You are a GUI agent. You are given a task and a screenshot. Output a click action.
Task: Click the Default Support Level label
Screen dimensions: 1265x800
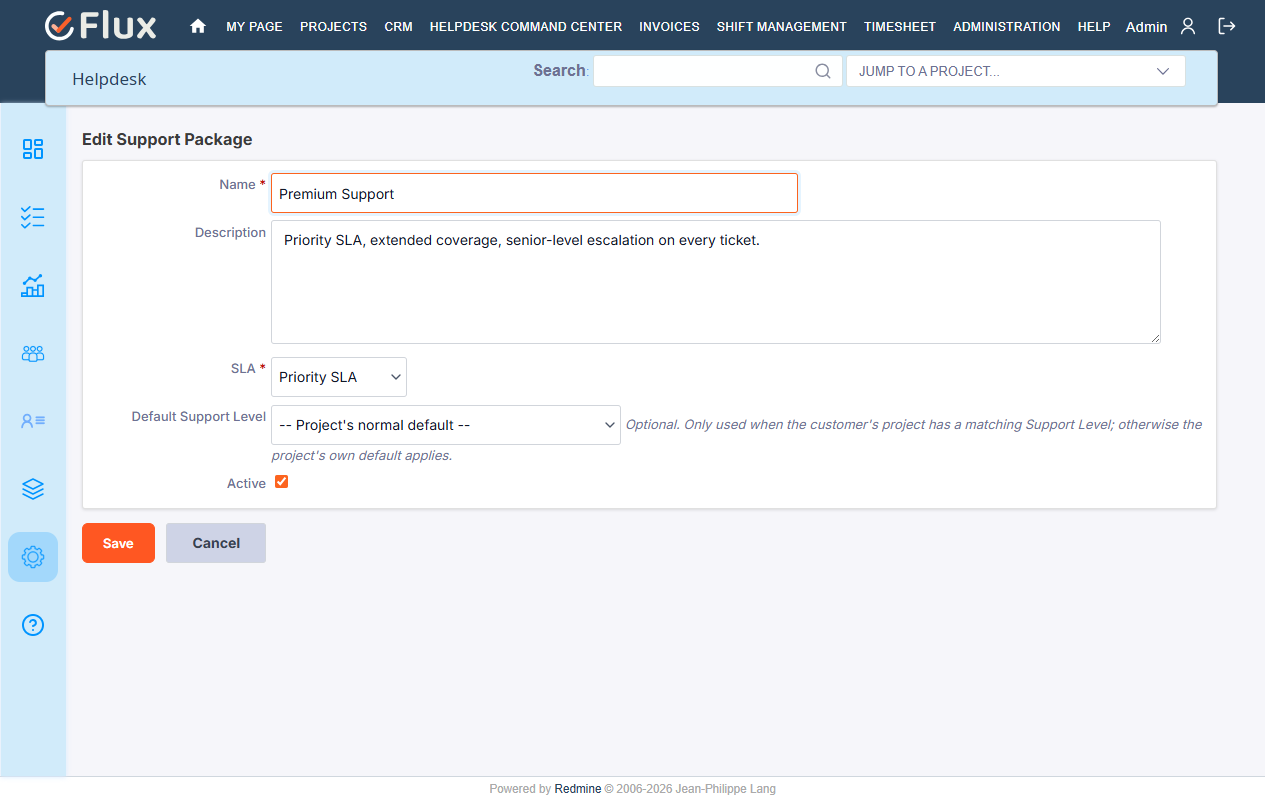[x=199, y=416]
